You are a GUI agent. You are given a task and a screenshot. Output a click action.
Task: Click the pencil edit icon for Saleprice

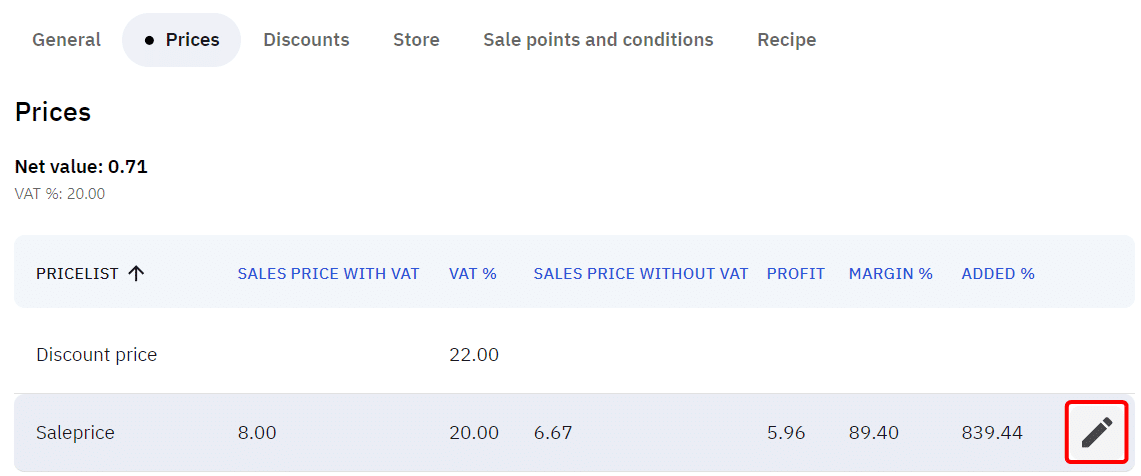(x=1096, y=432)
